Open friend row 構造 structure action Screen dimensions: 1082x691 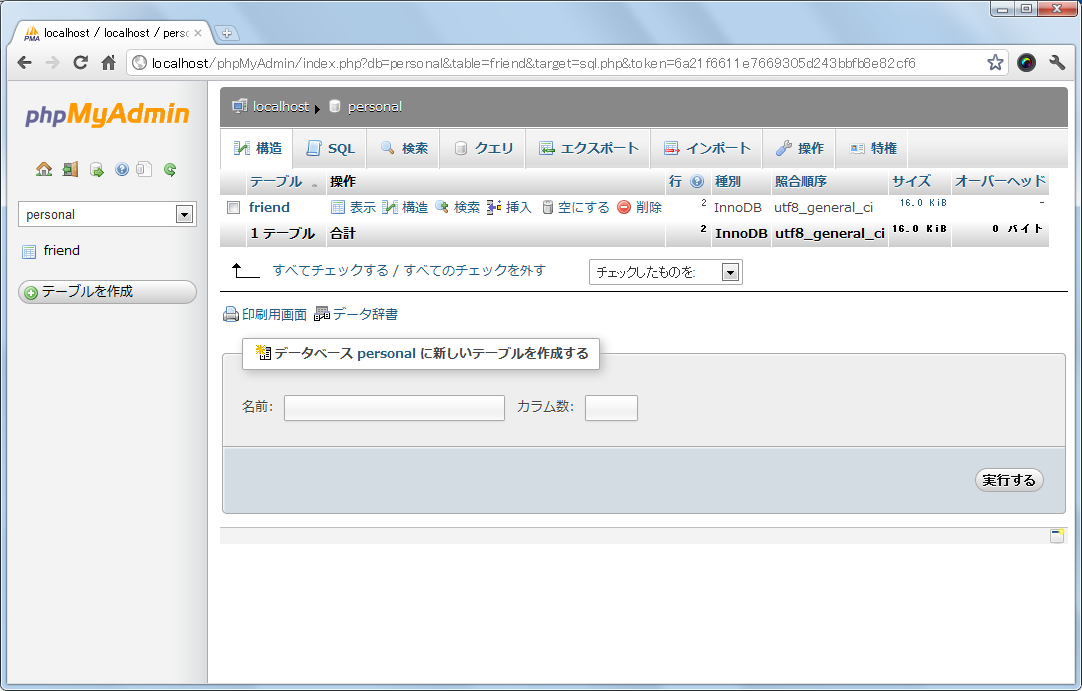pyautogui.click(x=405, y=207)
